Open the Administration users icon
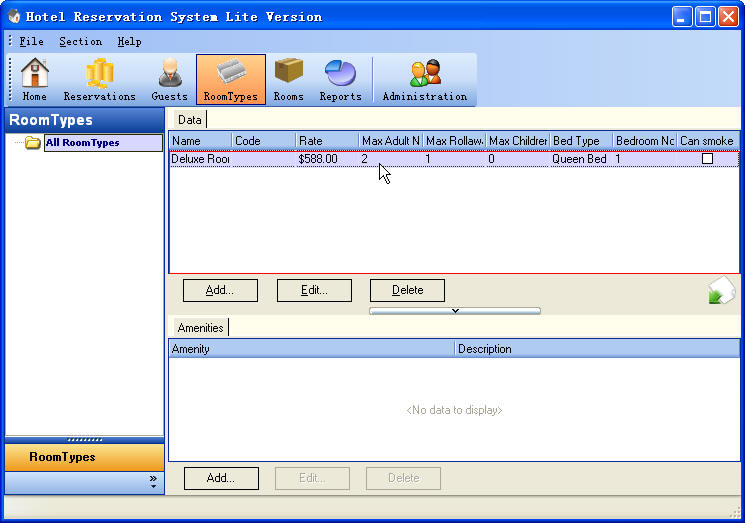 (x=424, y=80)
